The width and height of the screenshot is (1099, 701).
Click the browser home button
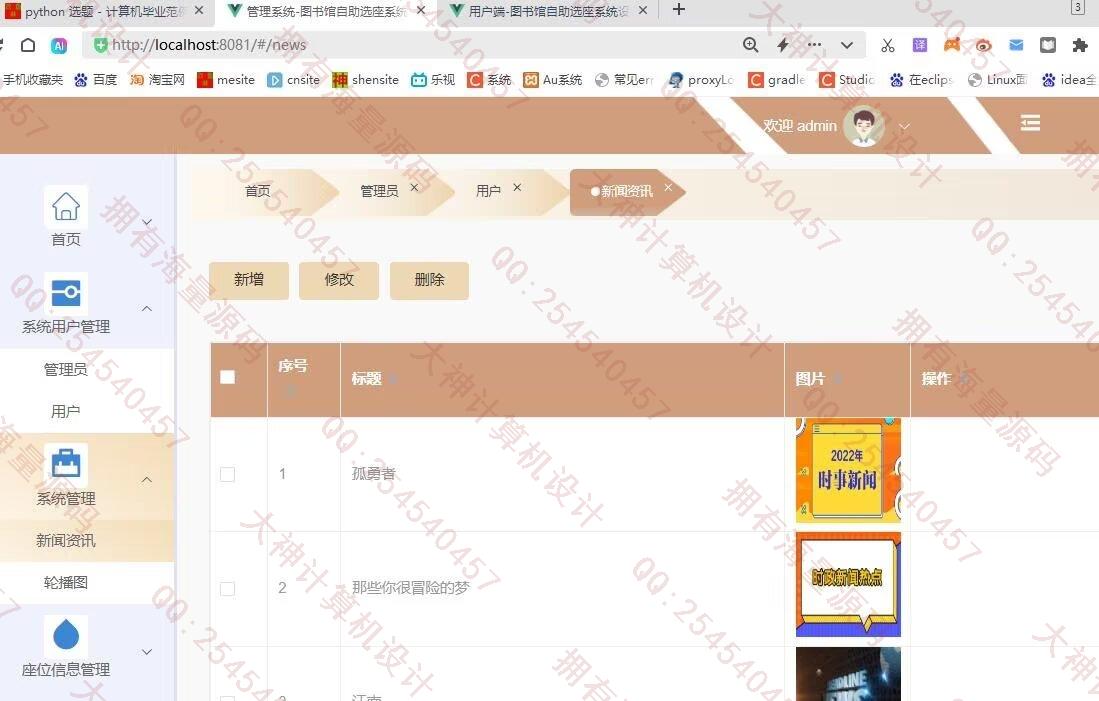28,46
